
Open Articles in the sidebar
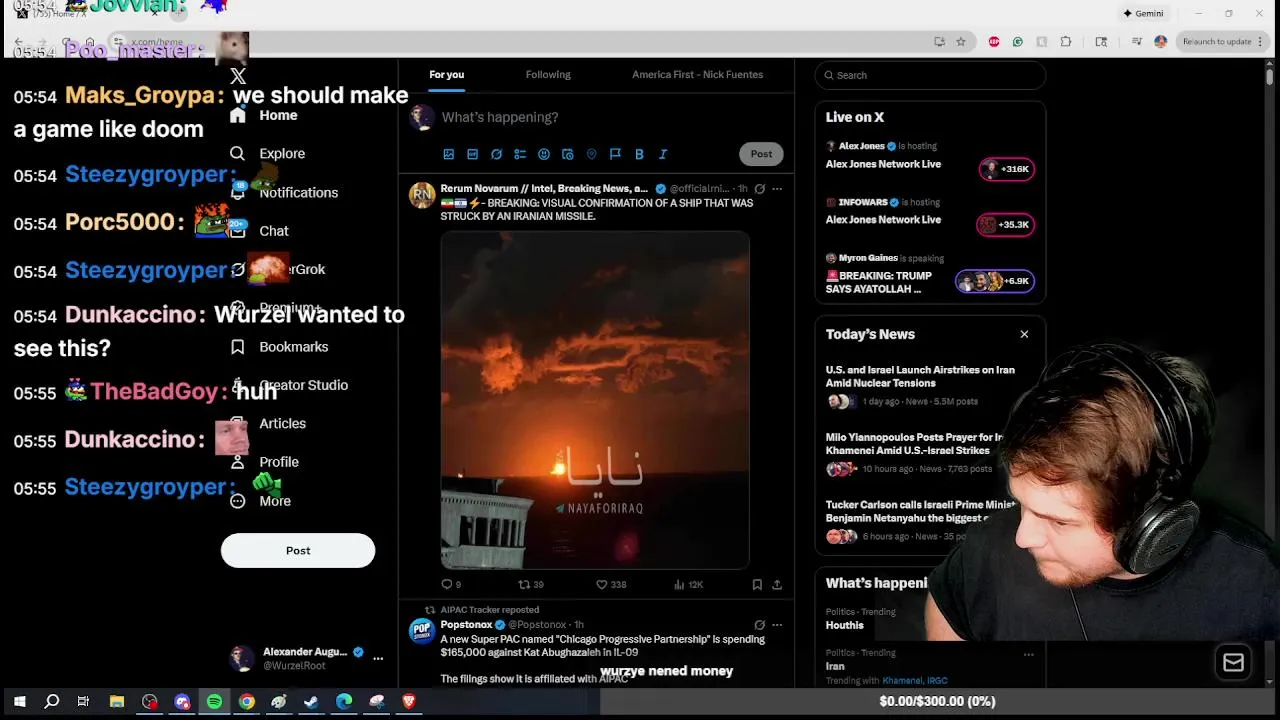click(x=267, y=424)
